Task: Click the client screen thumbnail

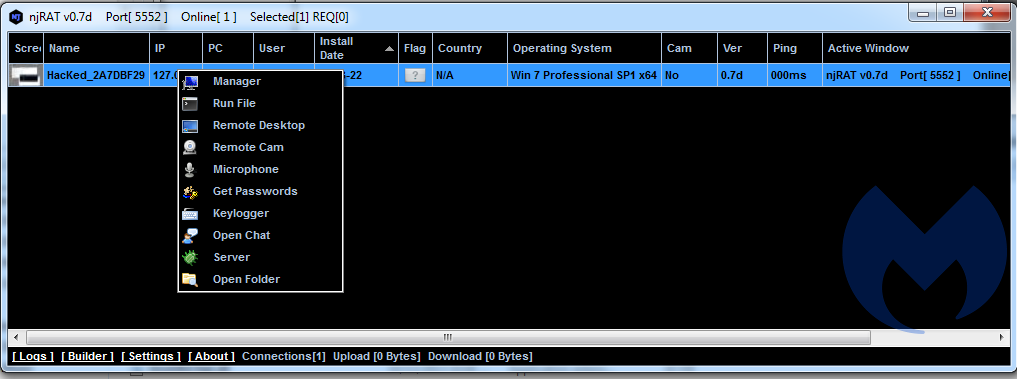Action: click(x=25, y=76)
